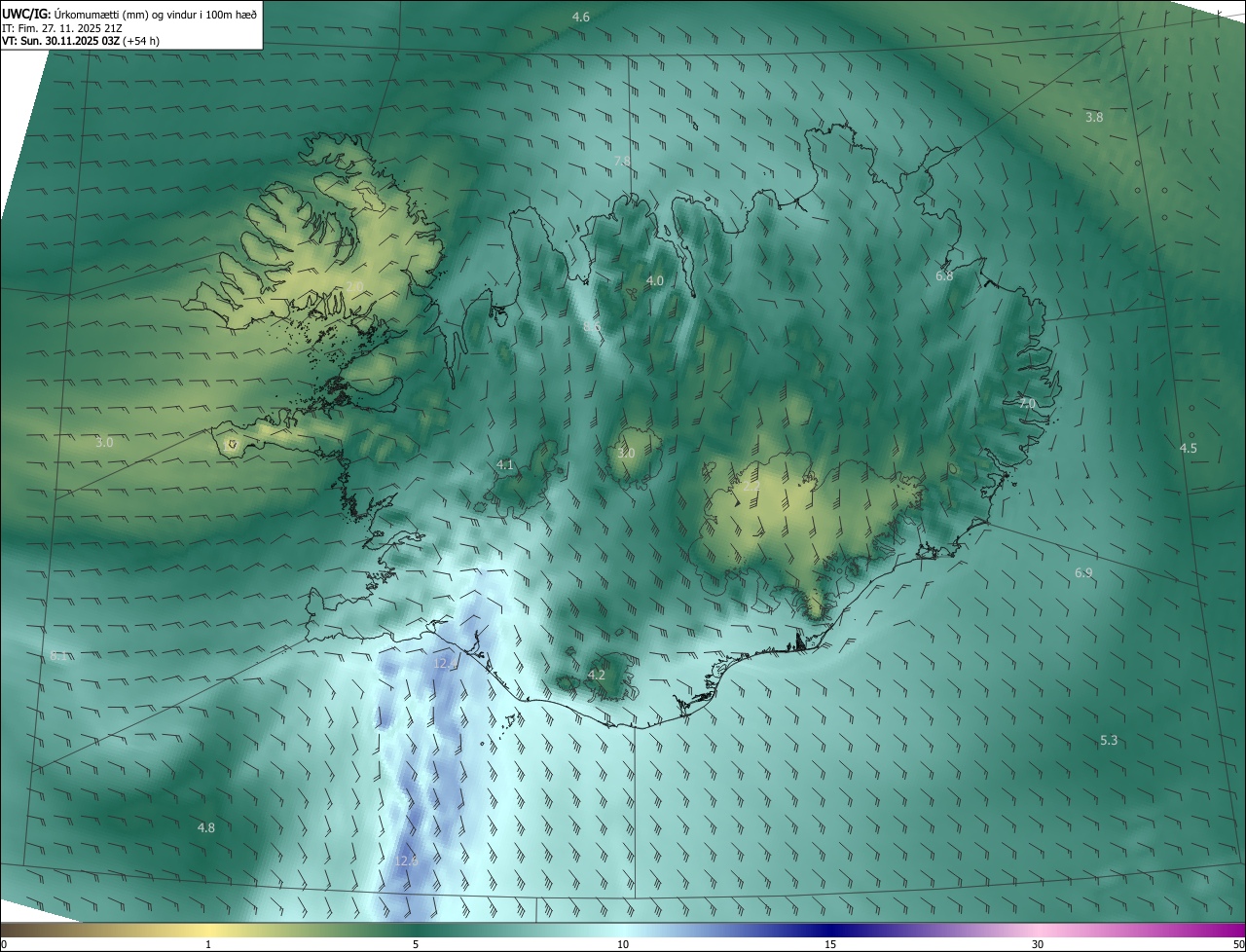Click the 4.5 value label
1246x952 pixels.
1189,449
